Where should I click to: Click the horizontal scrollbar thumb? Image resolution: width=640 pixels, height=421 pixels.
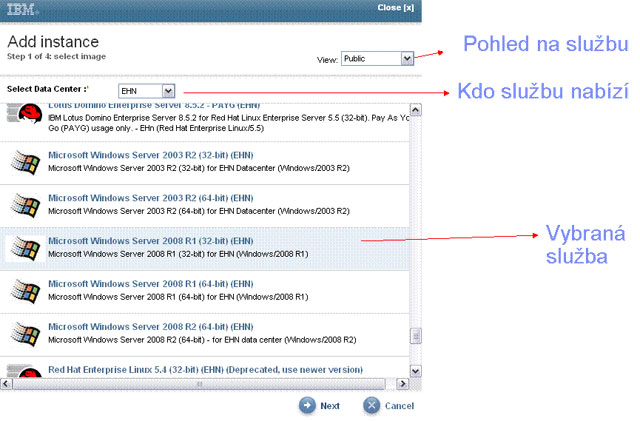[x=199, y=384]
